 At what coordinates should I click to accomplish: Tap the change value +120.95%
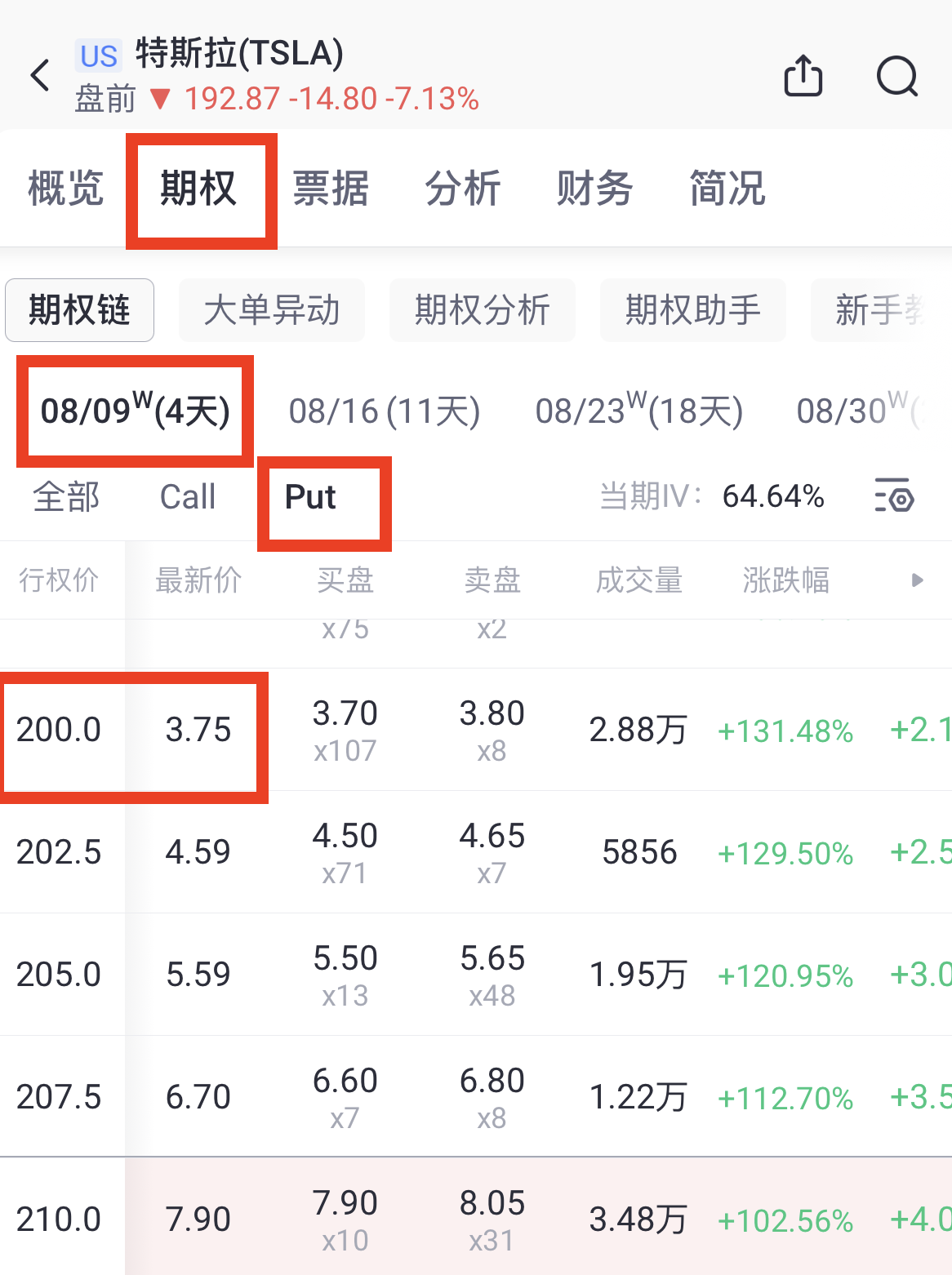[785, 976]
